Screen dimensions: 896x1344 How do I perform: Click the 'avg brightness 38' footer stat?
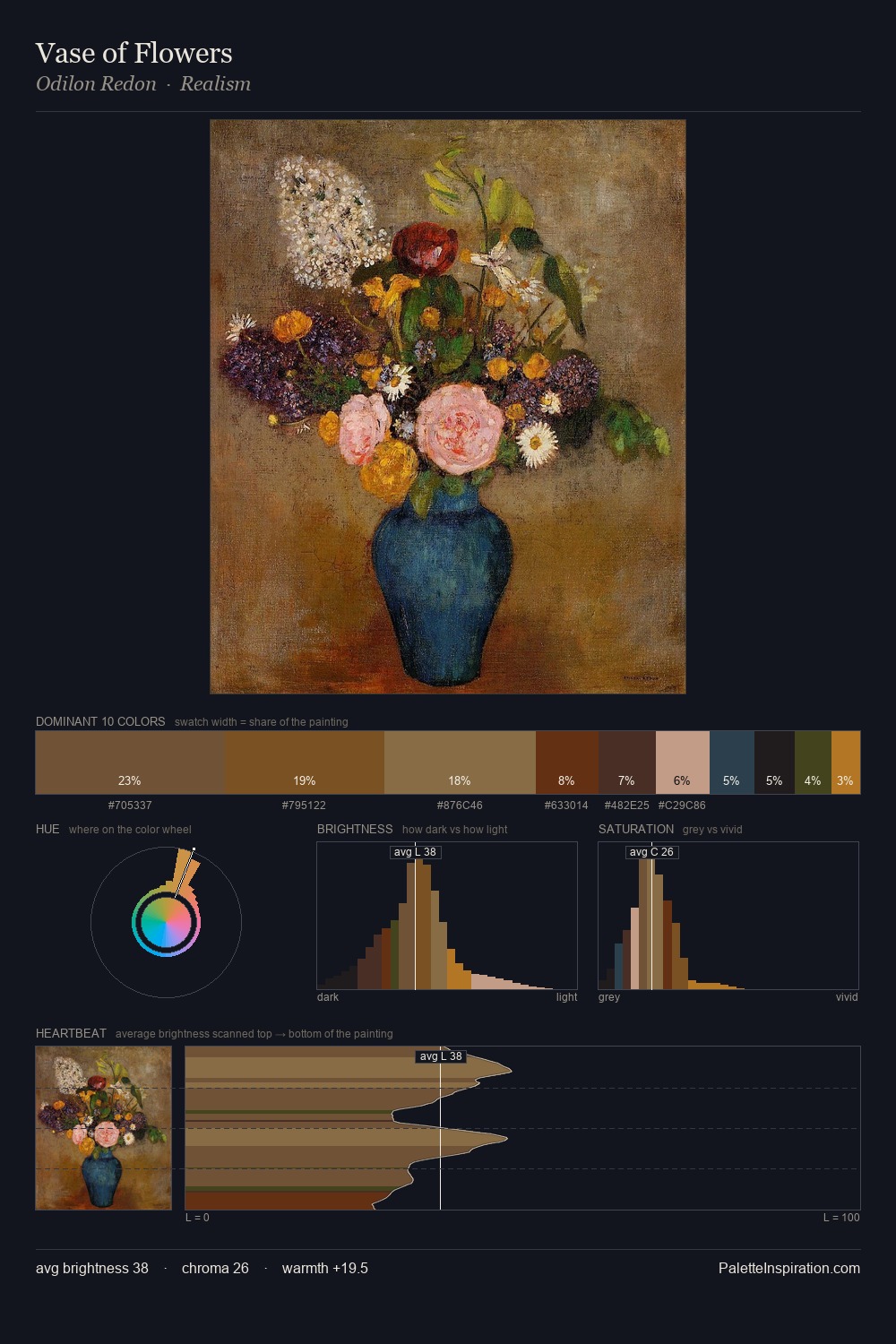pos(92,1268)
